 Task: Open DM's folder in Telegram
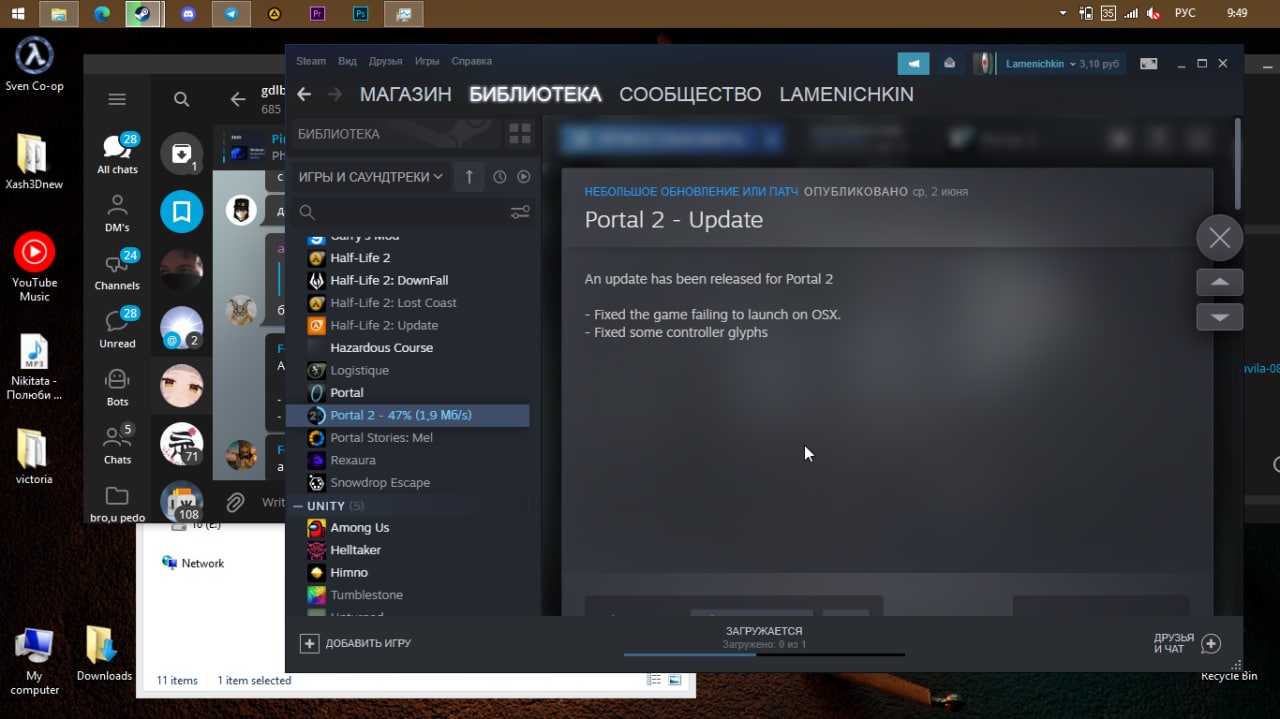pos(117,212)
